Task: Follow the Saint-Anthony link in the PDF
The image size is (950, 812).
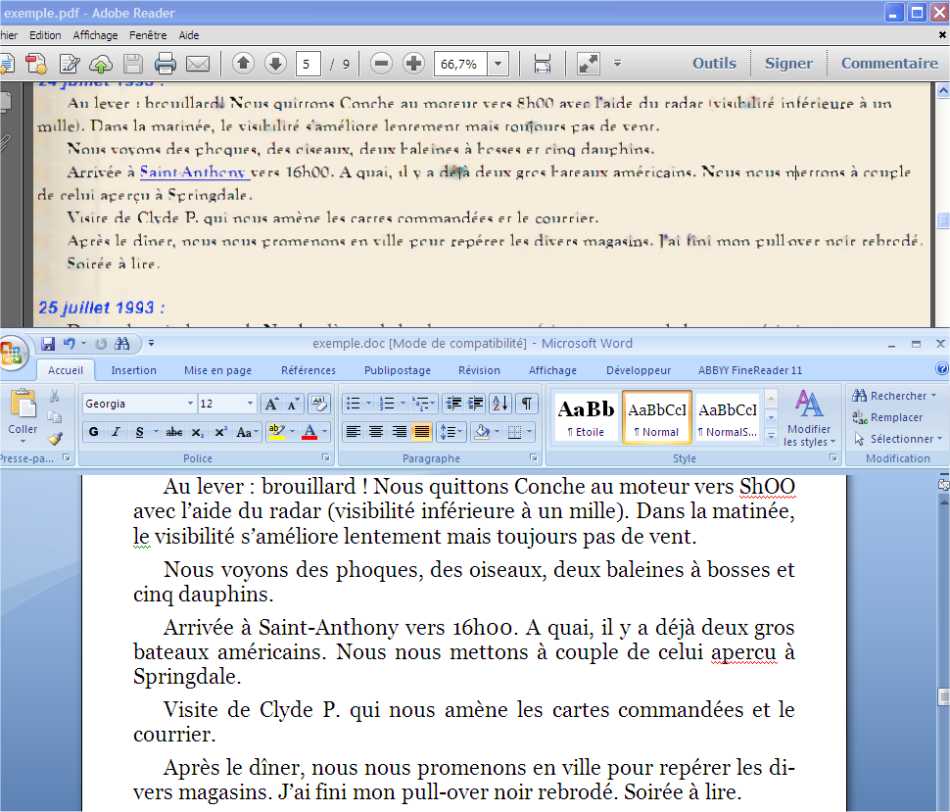Action: pos(193,172)
